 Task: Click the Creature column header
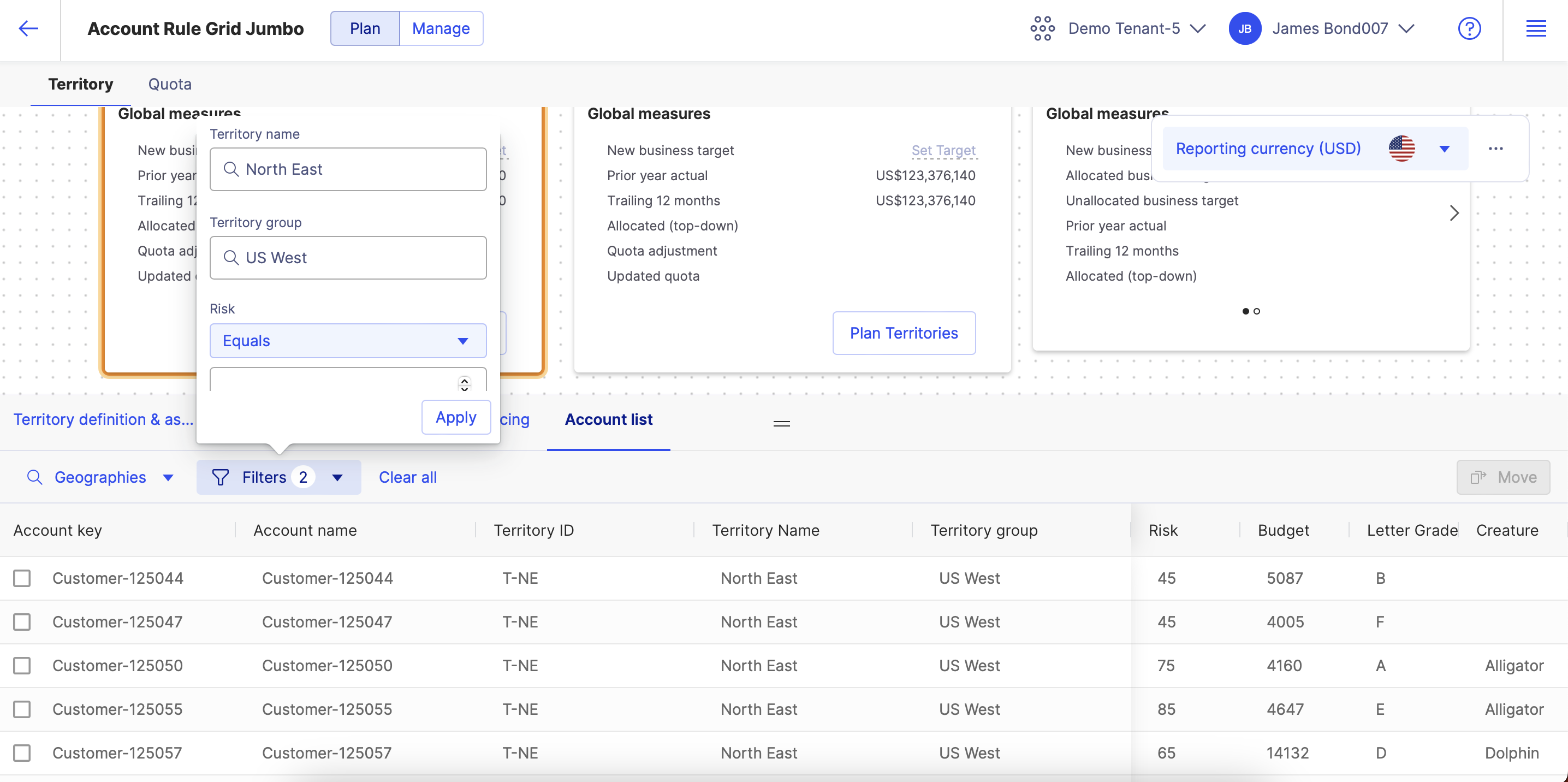1507,530
